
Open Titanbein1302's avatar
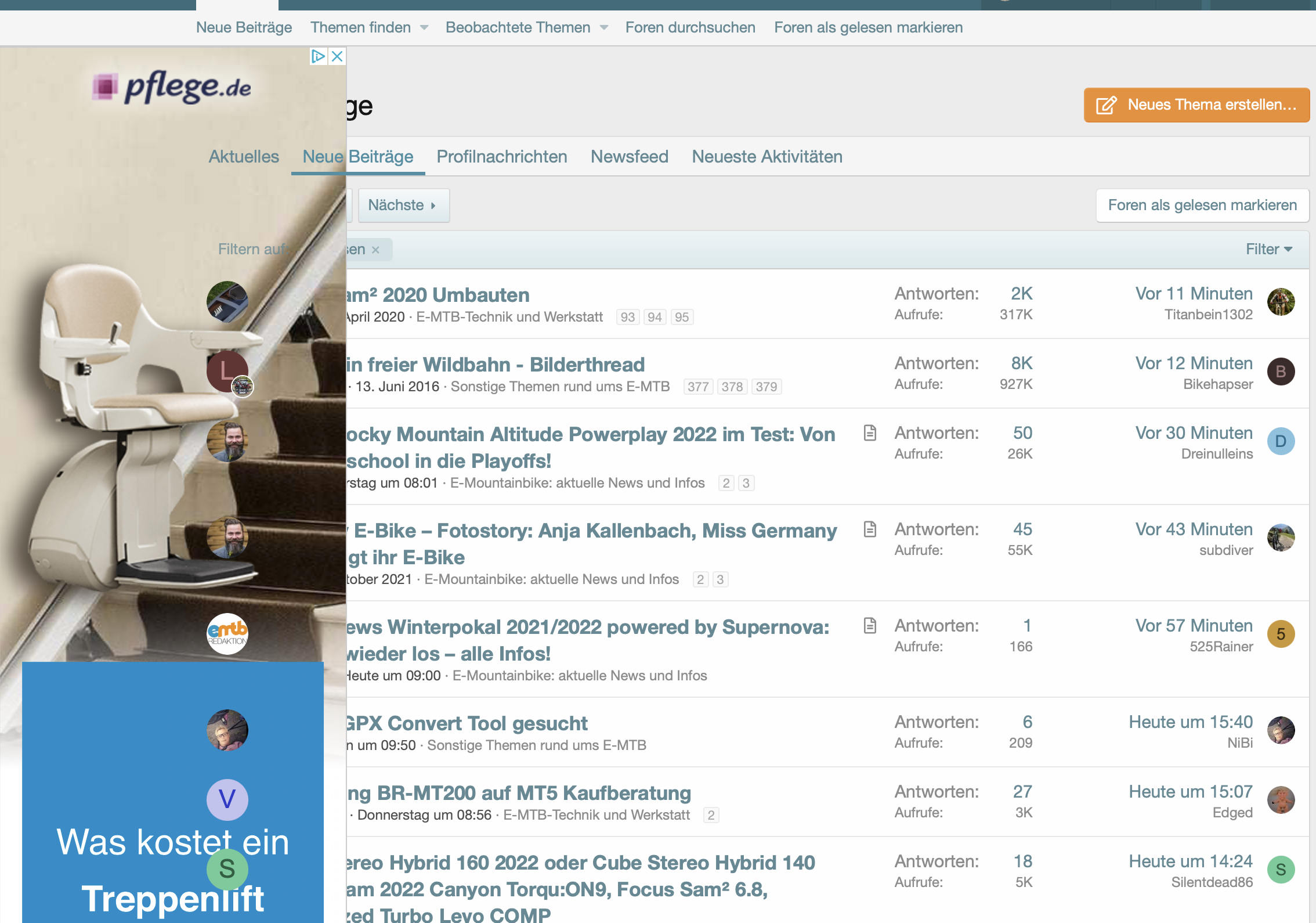(x=1281, y=302)
